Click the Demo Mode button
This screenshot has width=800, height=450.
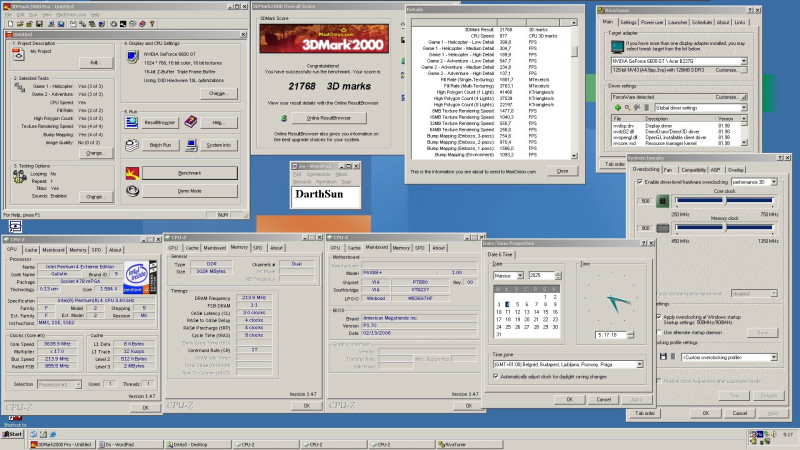(189, 191)
